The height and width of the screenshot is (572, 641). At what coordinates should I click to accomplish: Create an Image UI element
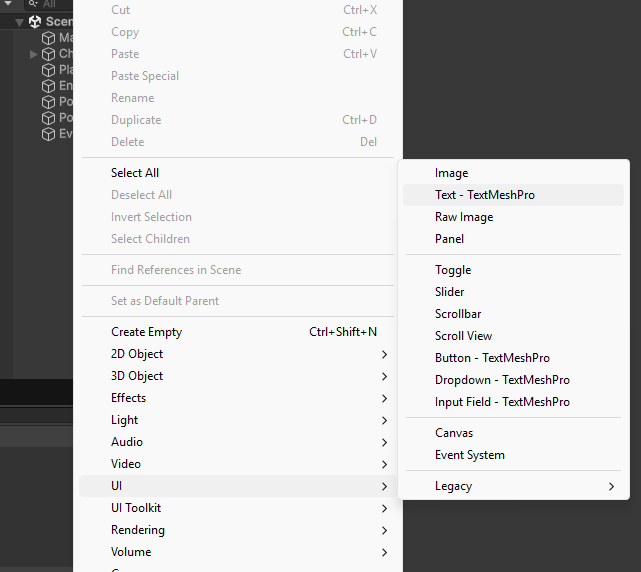513,173
